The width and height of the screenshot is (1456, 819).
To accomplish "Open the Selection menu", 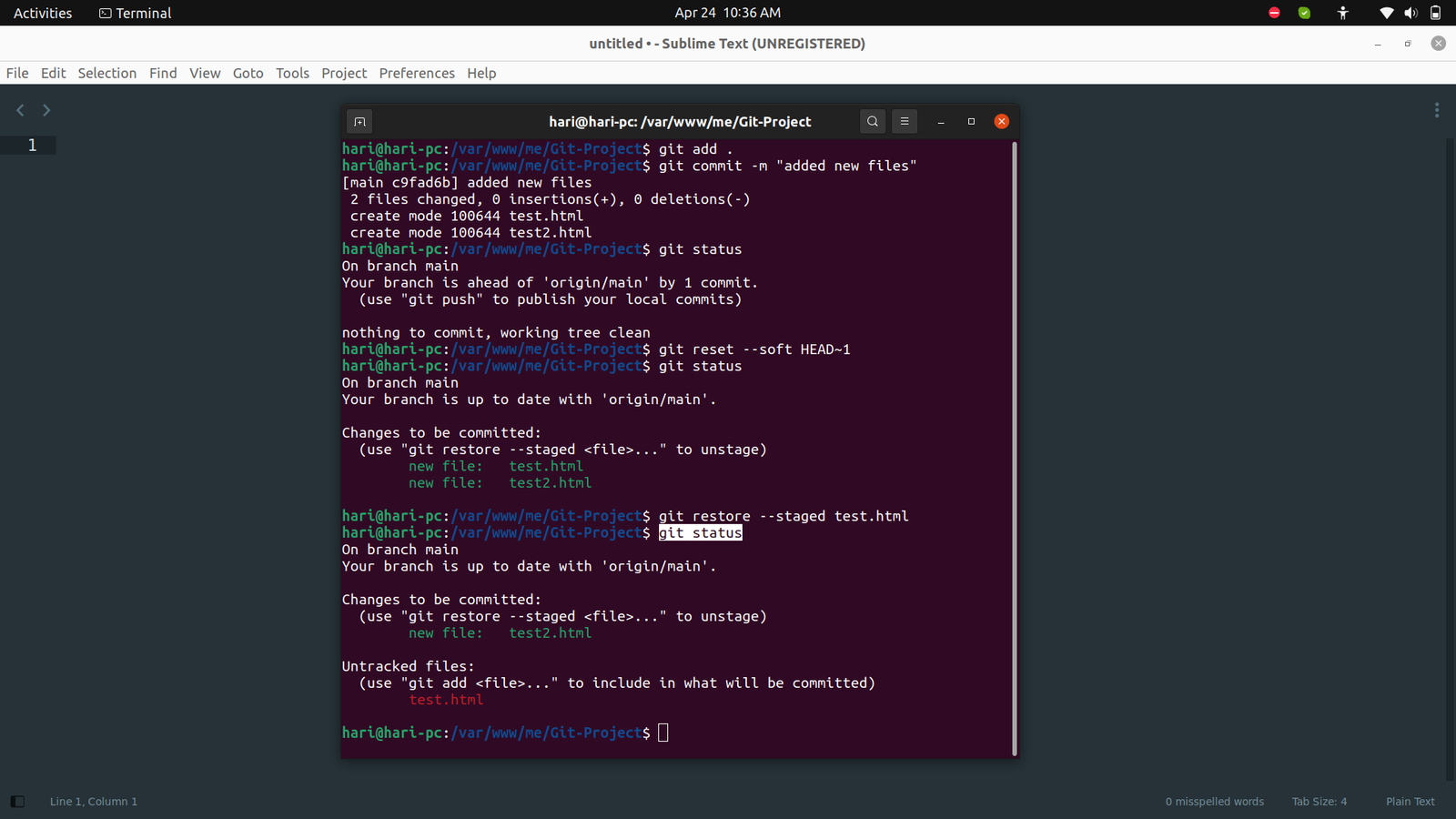I will coord(106,73).
